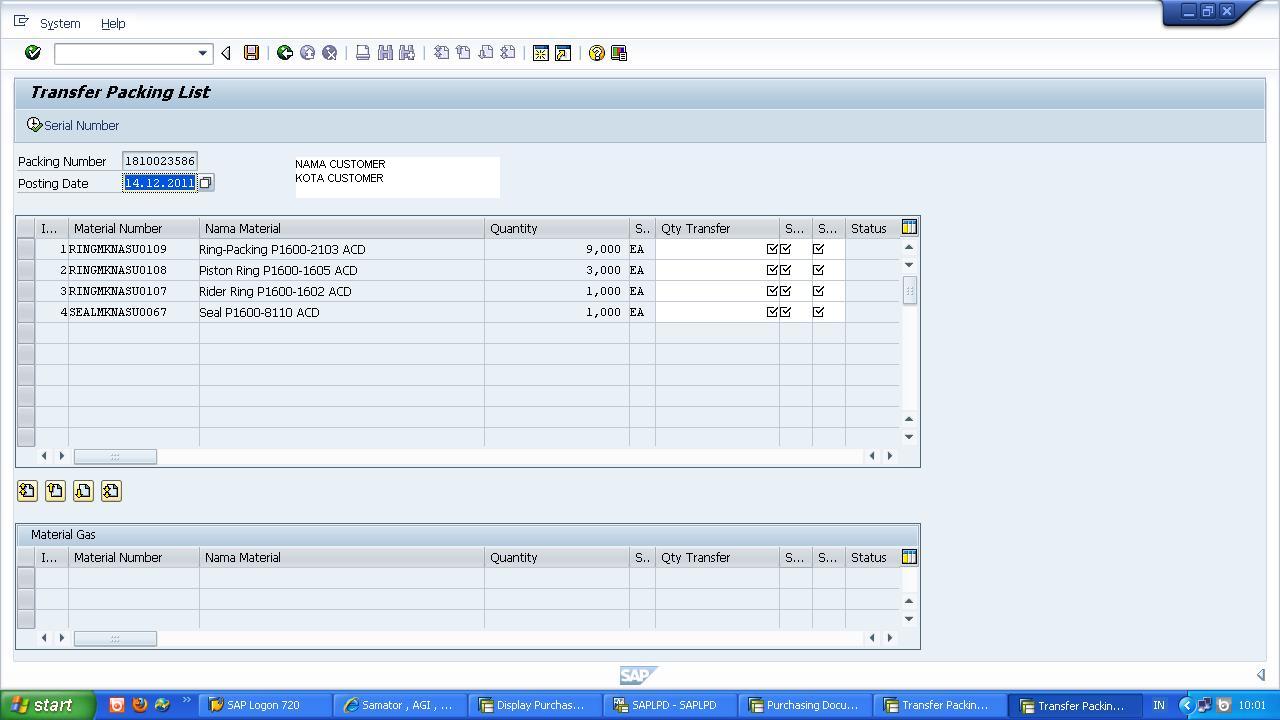The image size is (1280, 720).
Task: Click next-page button below upper table
Action: (83, 491)
